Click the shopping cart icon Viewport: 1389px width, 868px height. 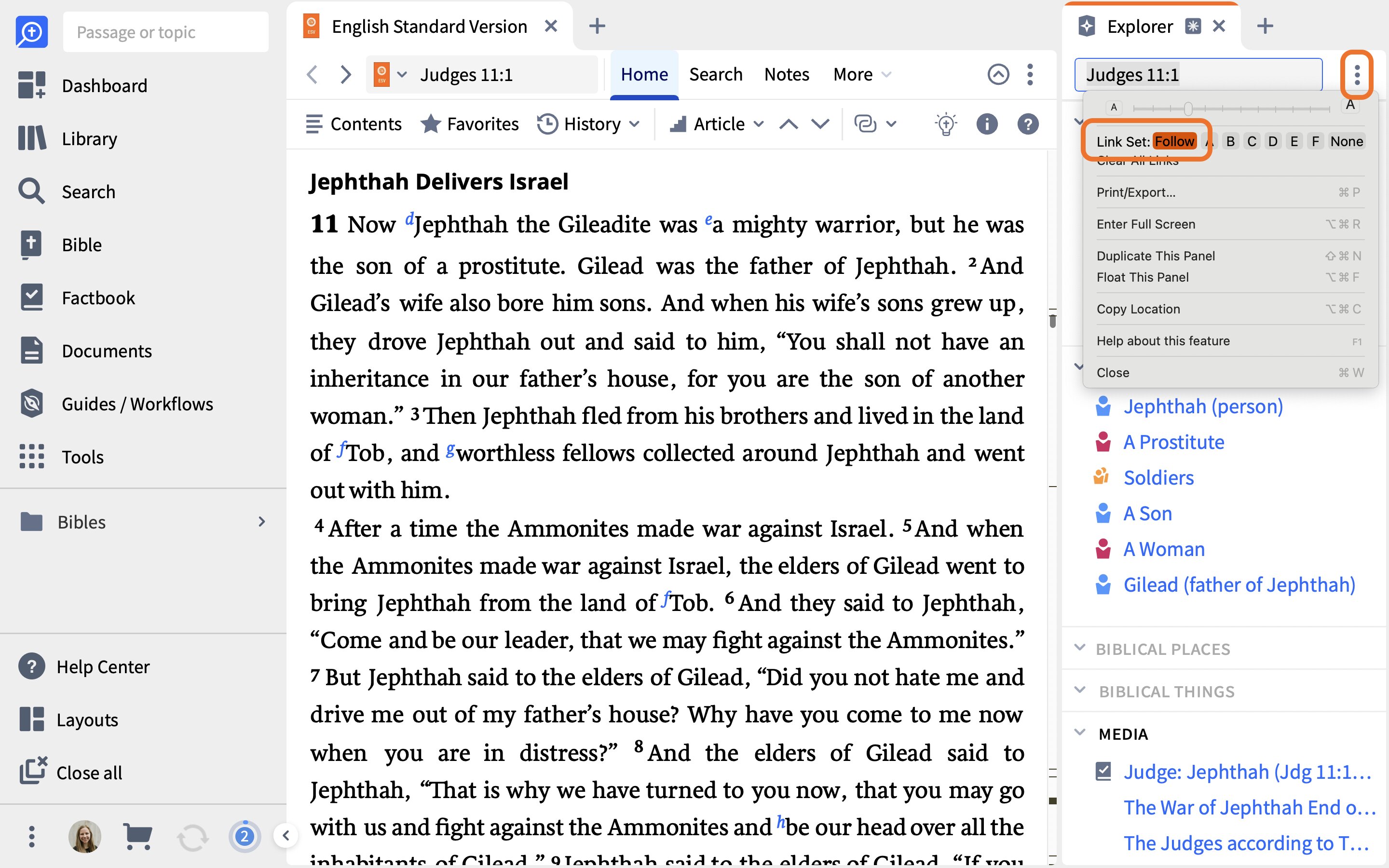click(x=138, y=837)
